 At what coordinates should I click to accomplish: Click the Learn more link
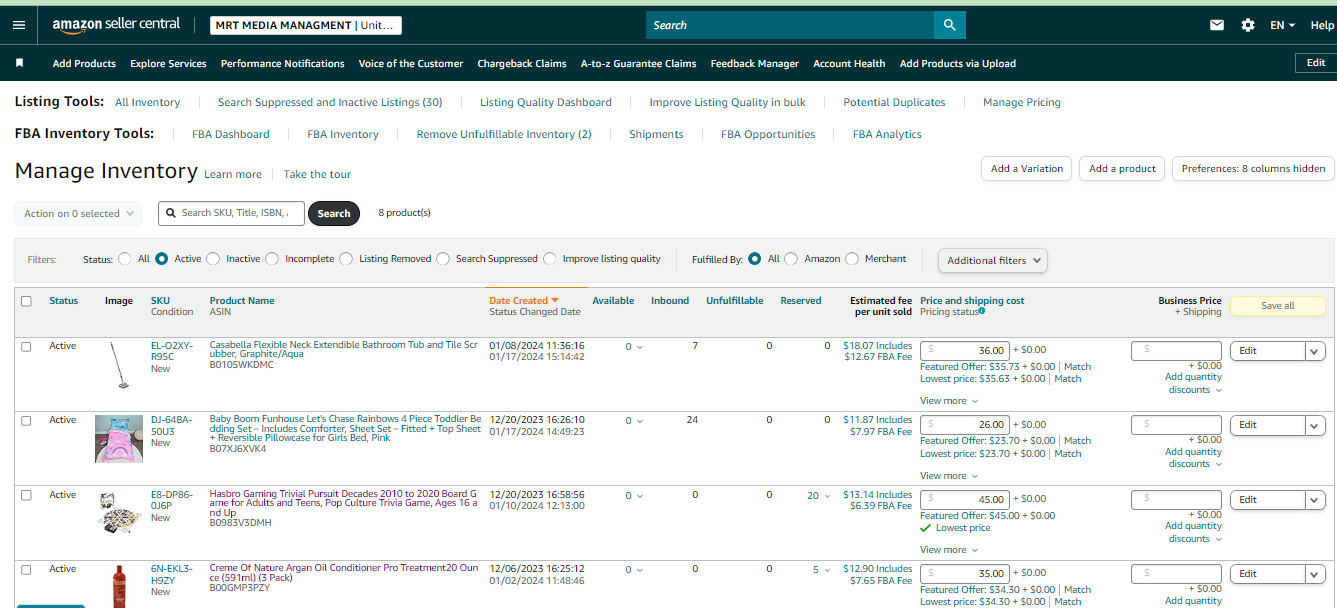coord(233,174)
